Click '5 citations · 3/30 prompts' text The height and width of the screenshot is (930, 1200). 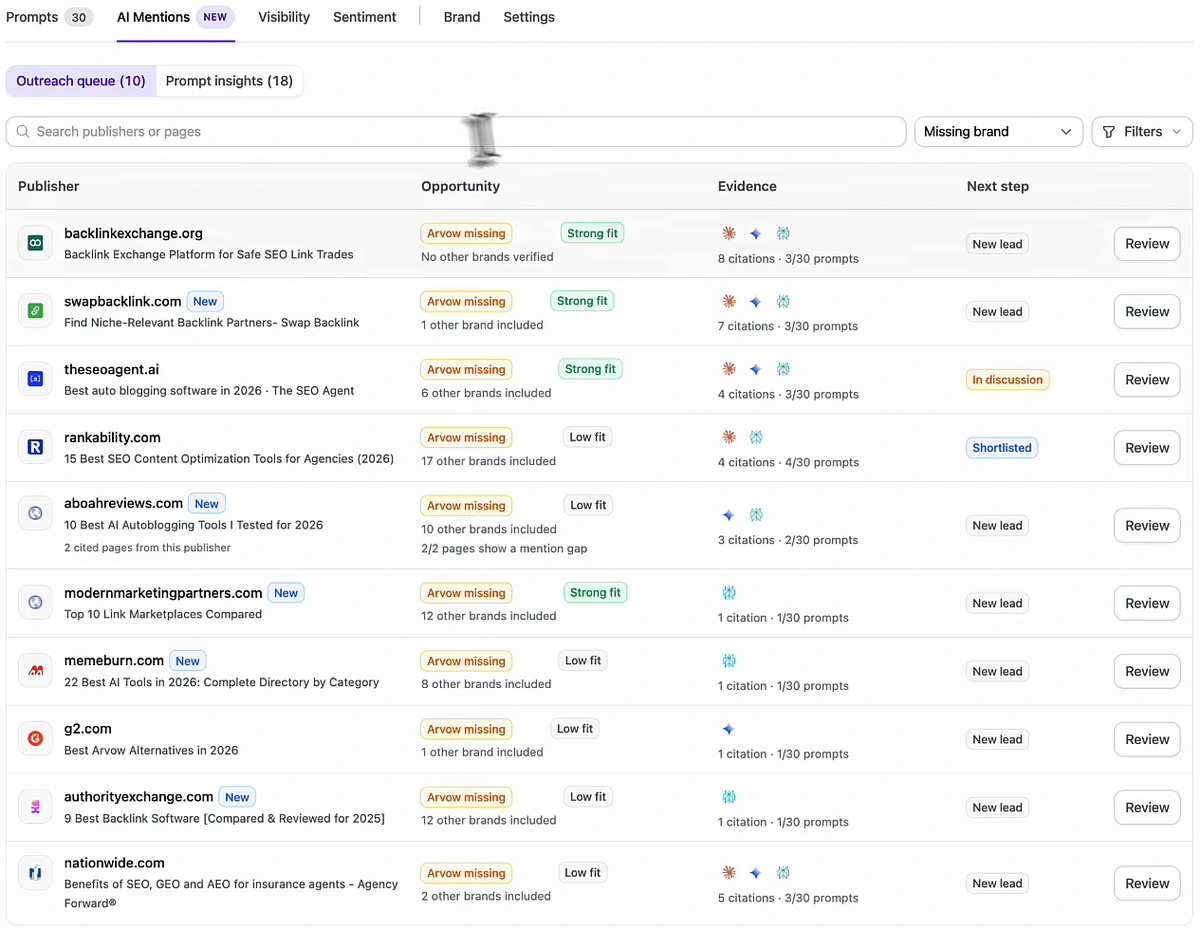click(788, 898)
